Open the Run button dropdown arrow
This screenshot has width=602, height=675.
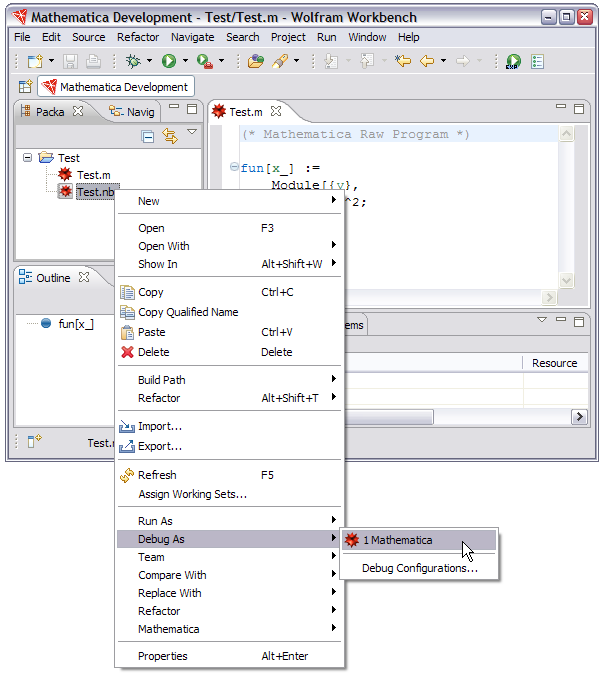coord(185,61)
